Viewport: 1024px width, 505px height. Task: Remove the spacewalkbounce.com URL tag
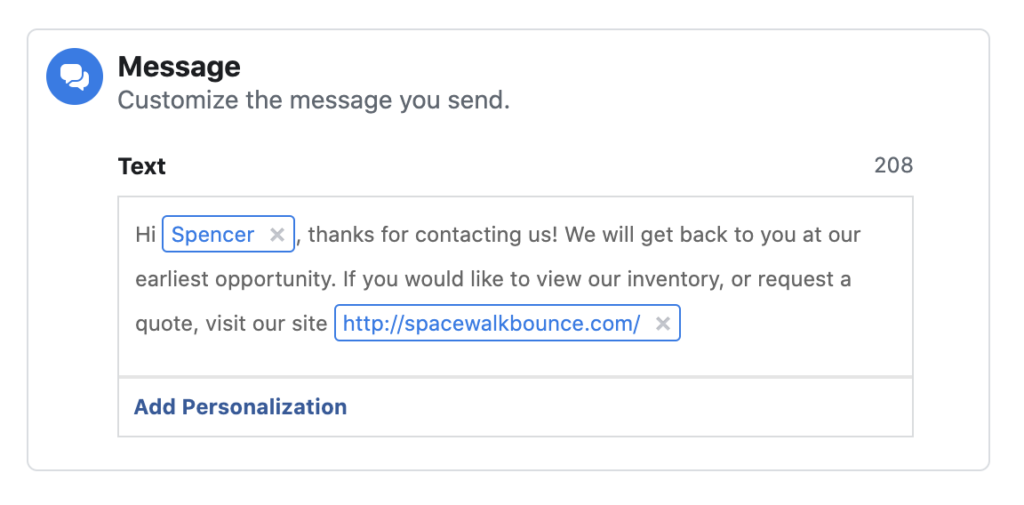coord(663,323)
